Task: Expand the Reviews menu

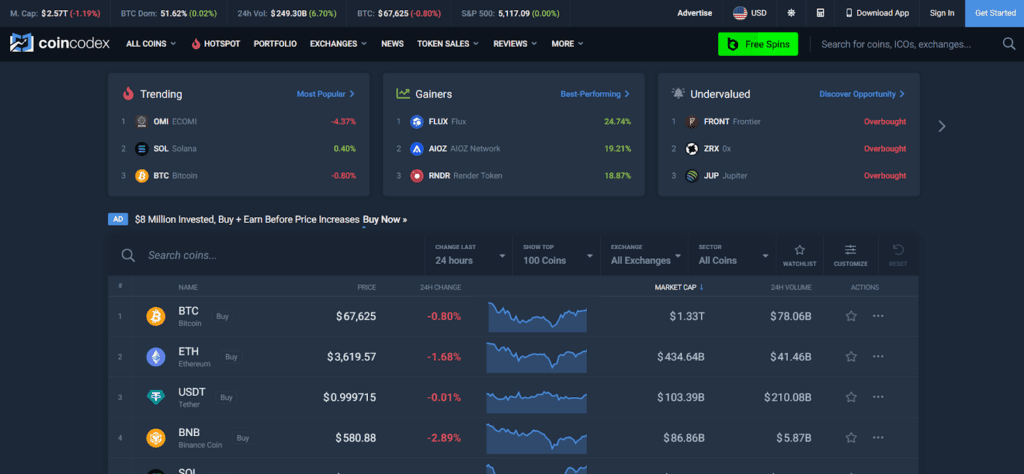Action: 515,44
